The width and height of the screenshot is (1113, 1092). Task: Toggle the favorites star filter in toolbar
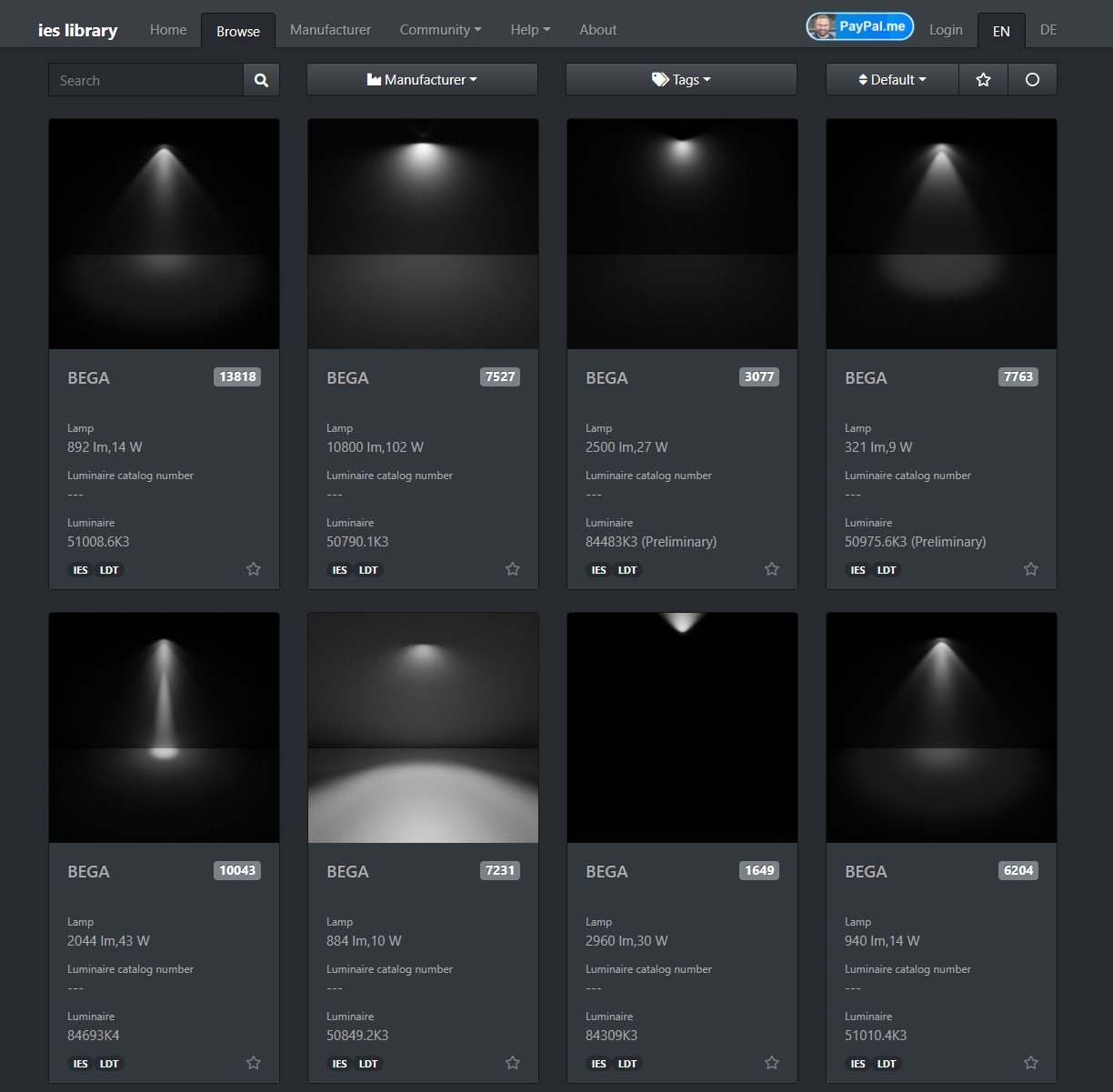(983, 80)
